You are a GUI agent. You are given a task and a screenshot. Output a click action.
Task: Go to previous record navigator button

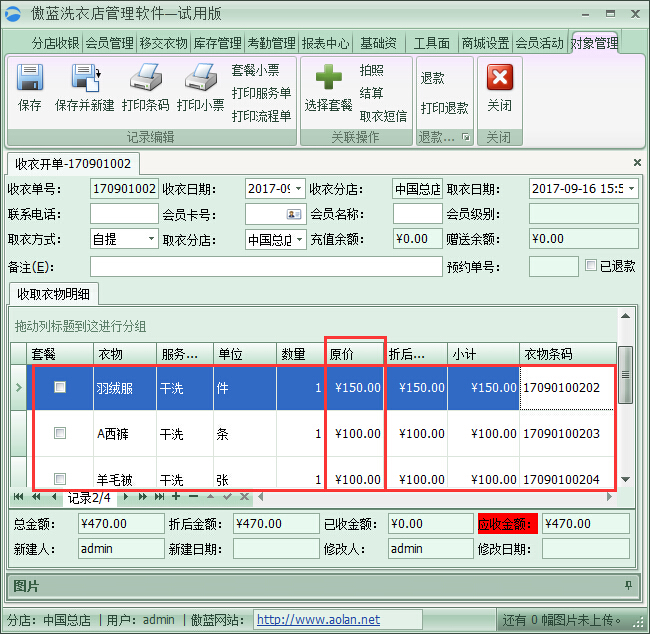tap(54, 496)
